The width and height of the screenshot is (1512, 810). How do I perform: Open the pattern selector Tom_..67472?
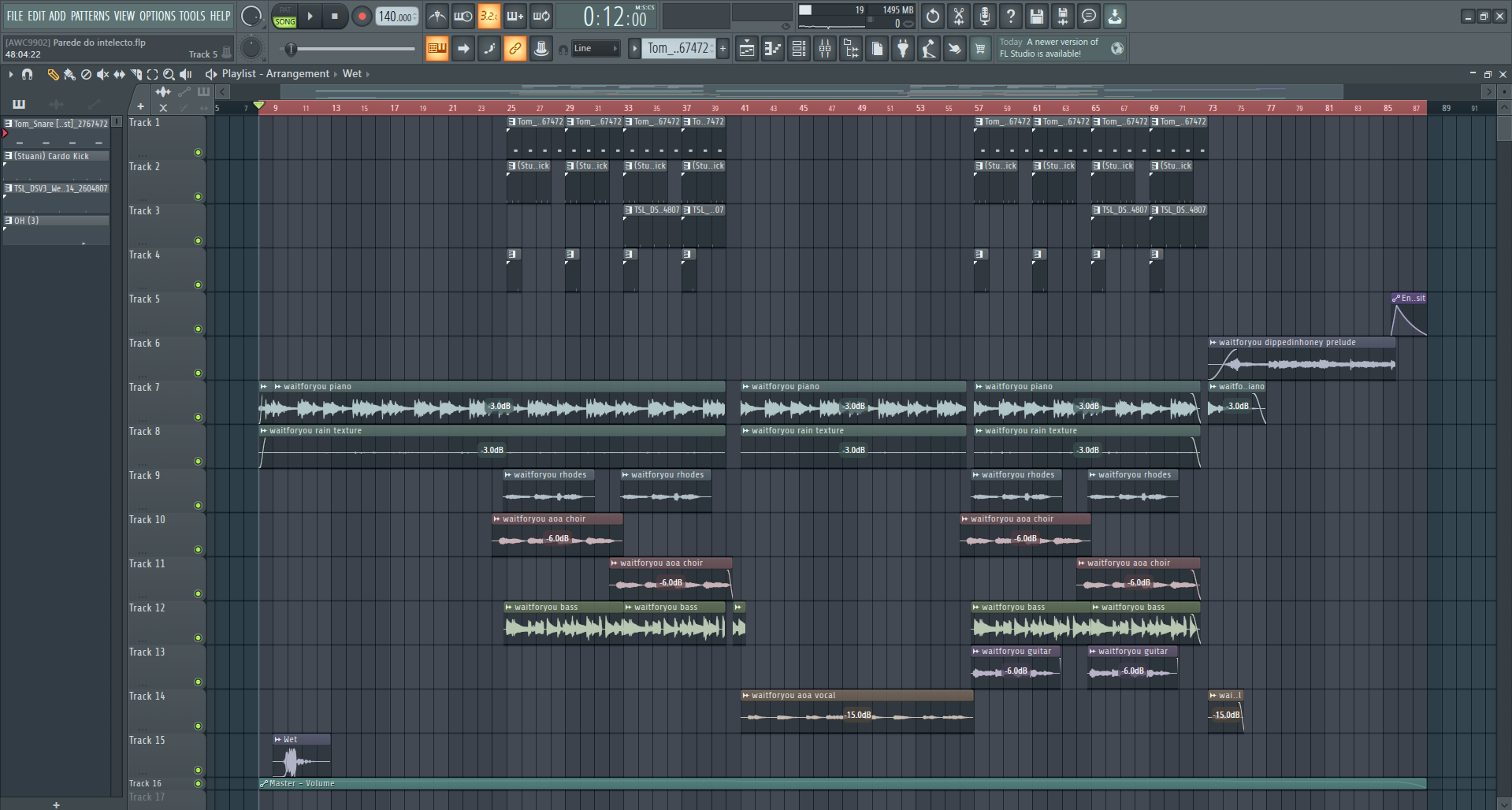(x=678, y=49)
